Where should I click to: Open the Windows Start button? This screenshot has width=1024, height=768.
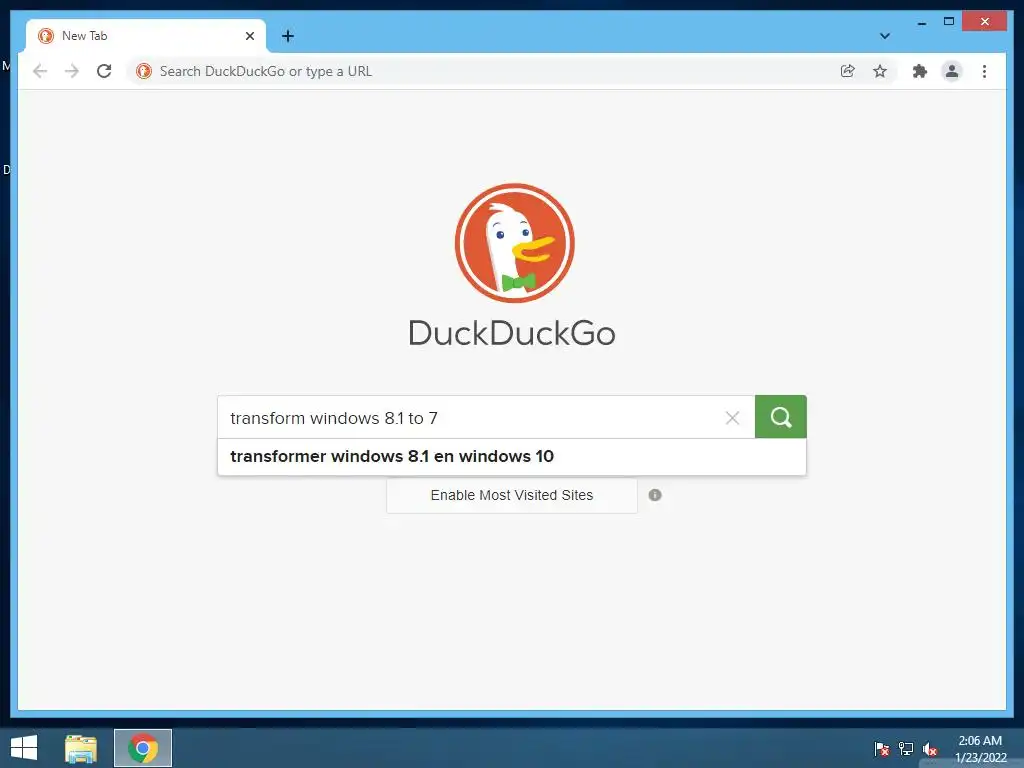click(24, 748)
